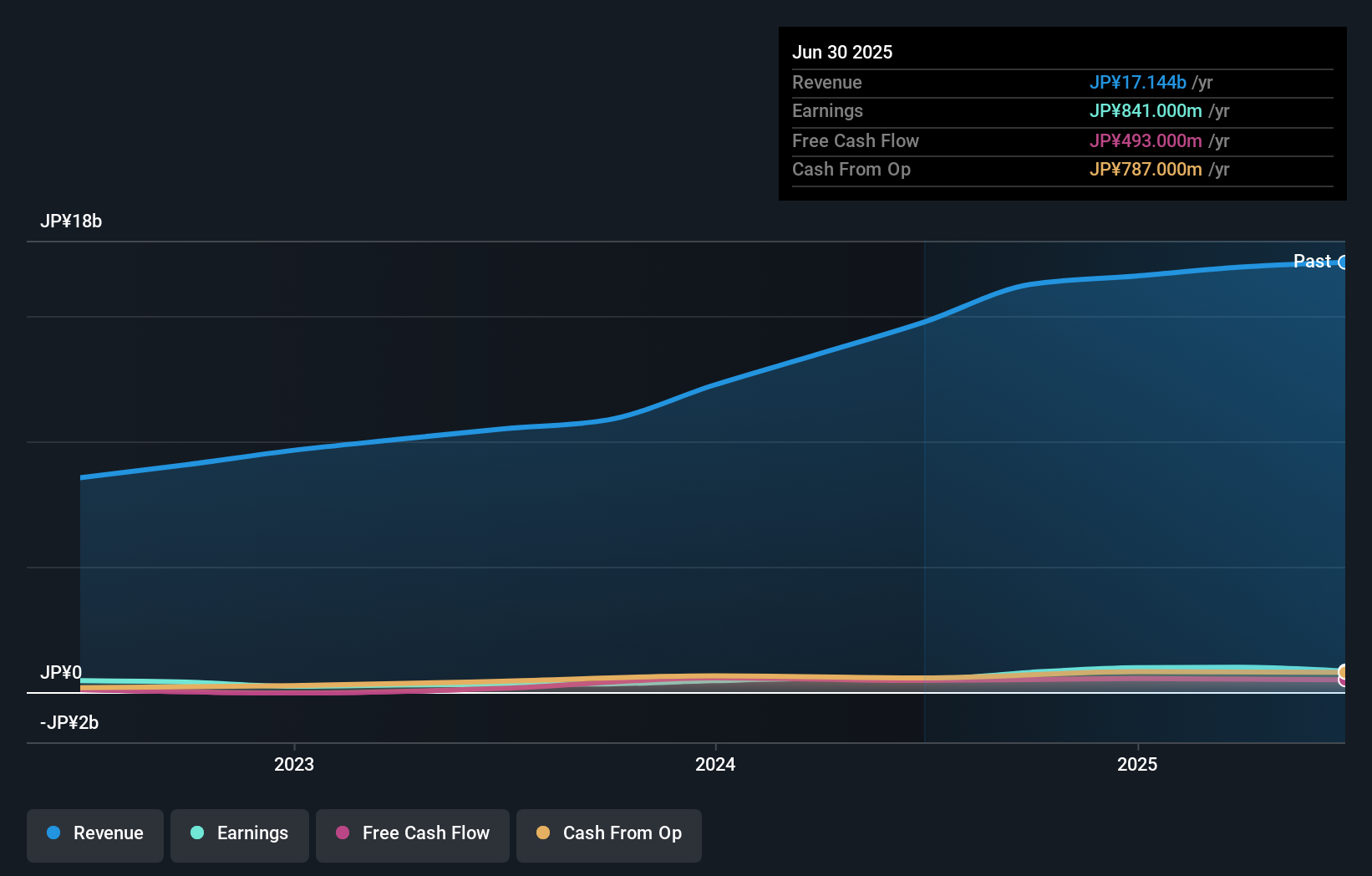This screenshot has height=876, width=1372.
Task: Toggle the Earnings series off
Action: (239, 835)
